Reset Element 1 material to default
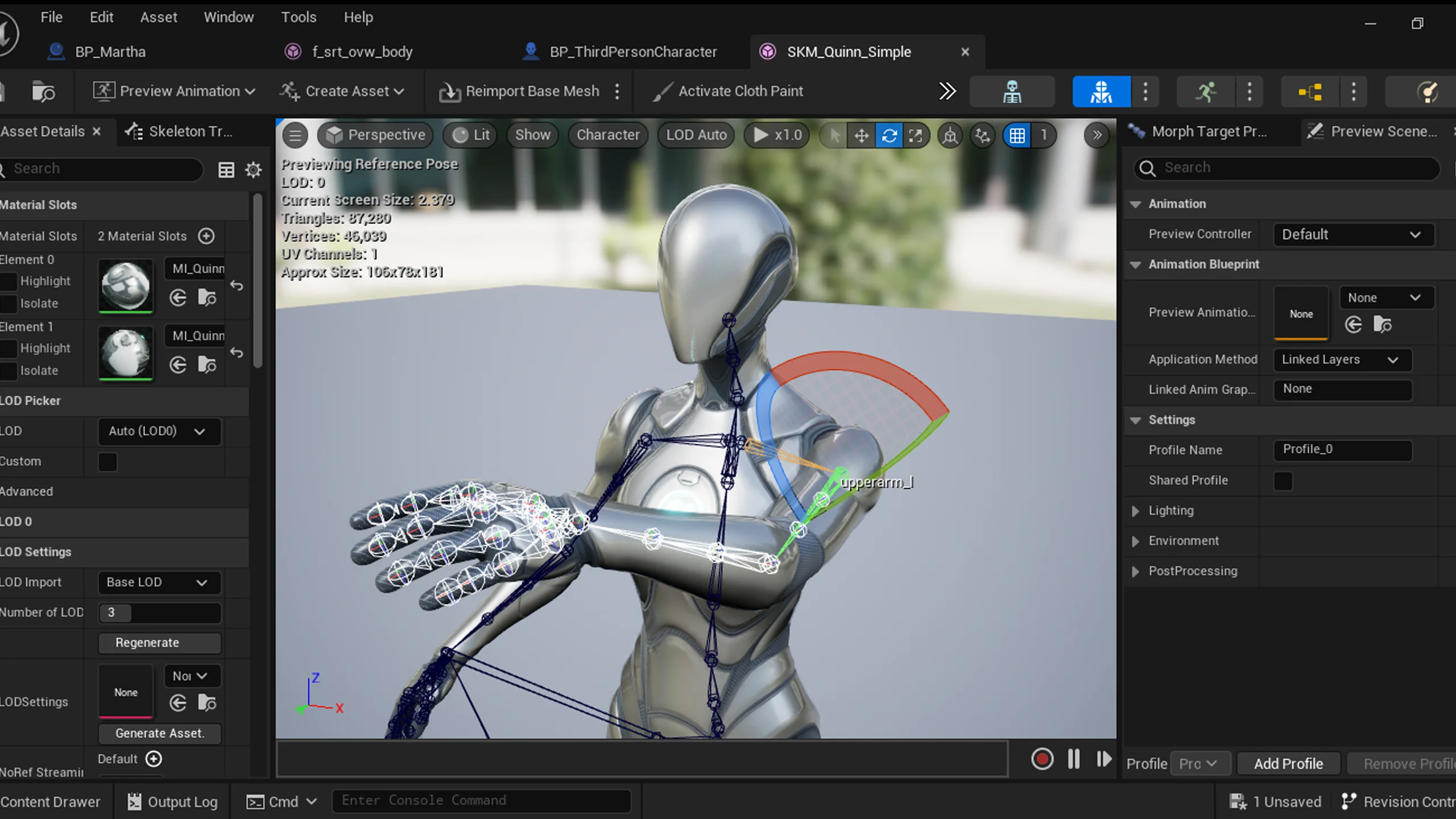Screen dimensions: 1456x819 click(237, 353)
